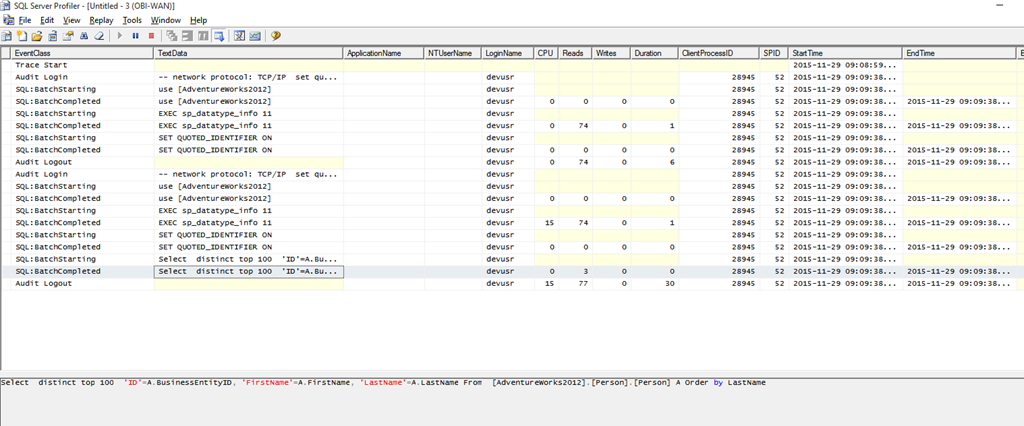The image size is (1024, 426).
Task: Open the Tools menu
Action: click(132, 20)
